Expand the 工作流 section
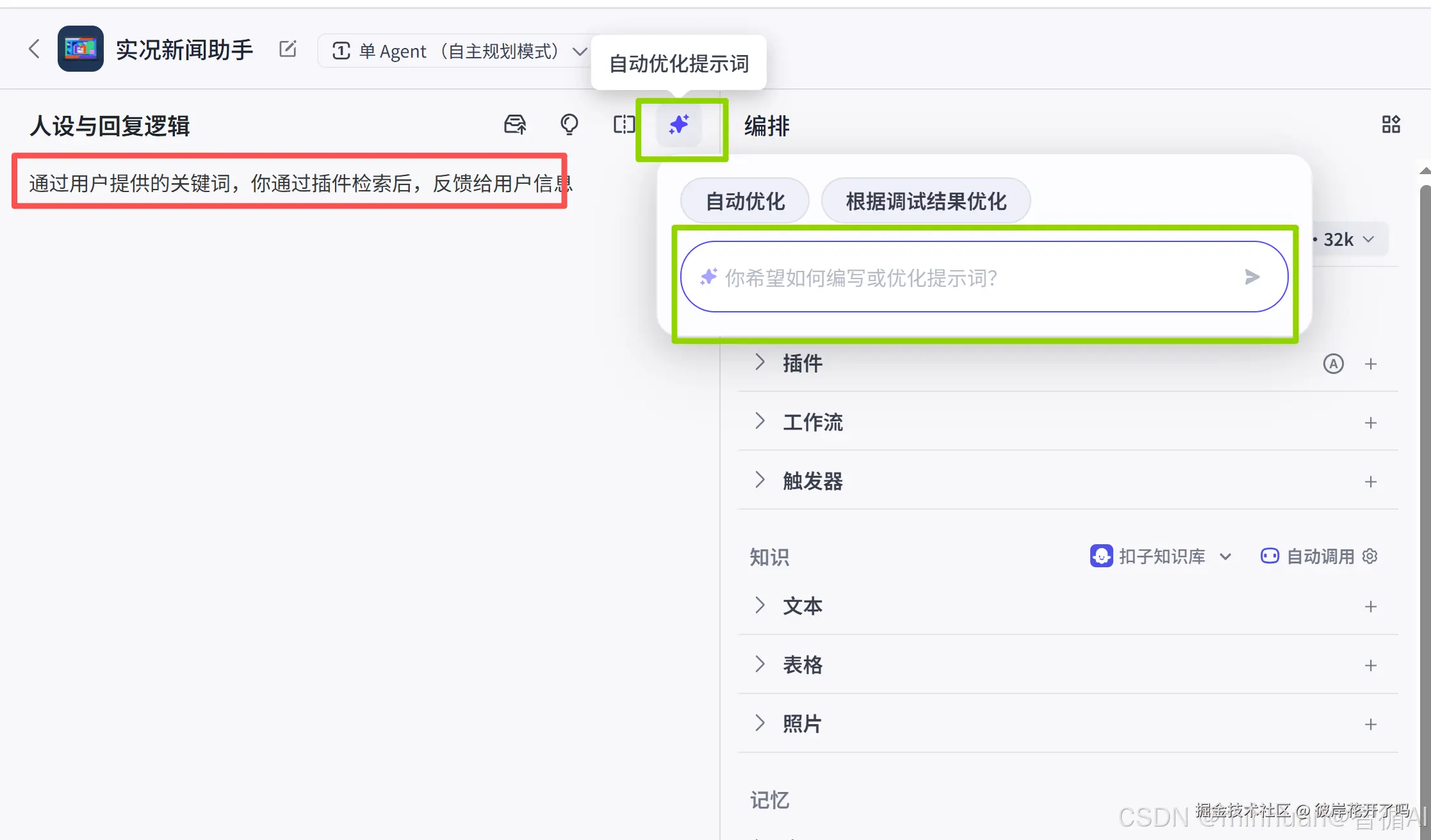 [x=760, y=421]
